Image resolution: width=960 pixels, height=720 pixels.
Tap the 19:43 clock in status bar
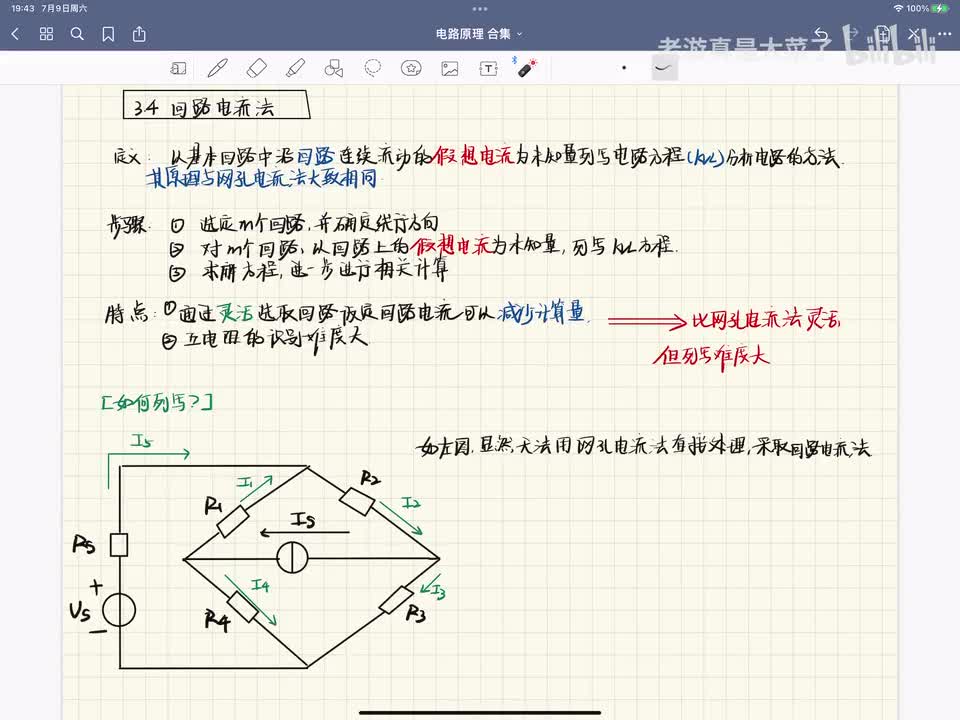pos(23,9)
